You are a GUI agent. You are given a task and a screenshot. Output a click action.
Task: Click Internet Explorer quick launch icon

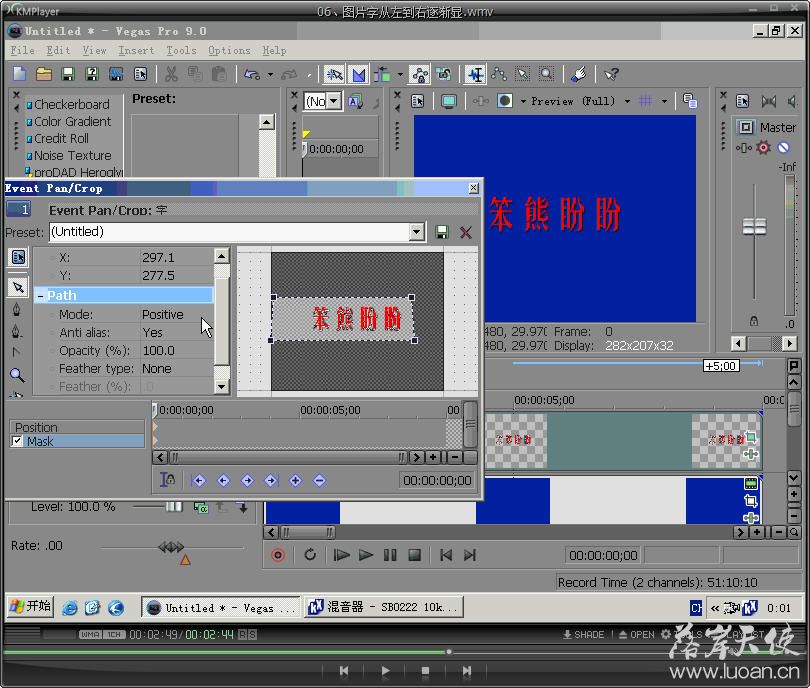69,608
